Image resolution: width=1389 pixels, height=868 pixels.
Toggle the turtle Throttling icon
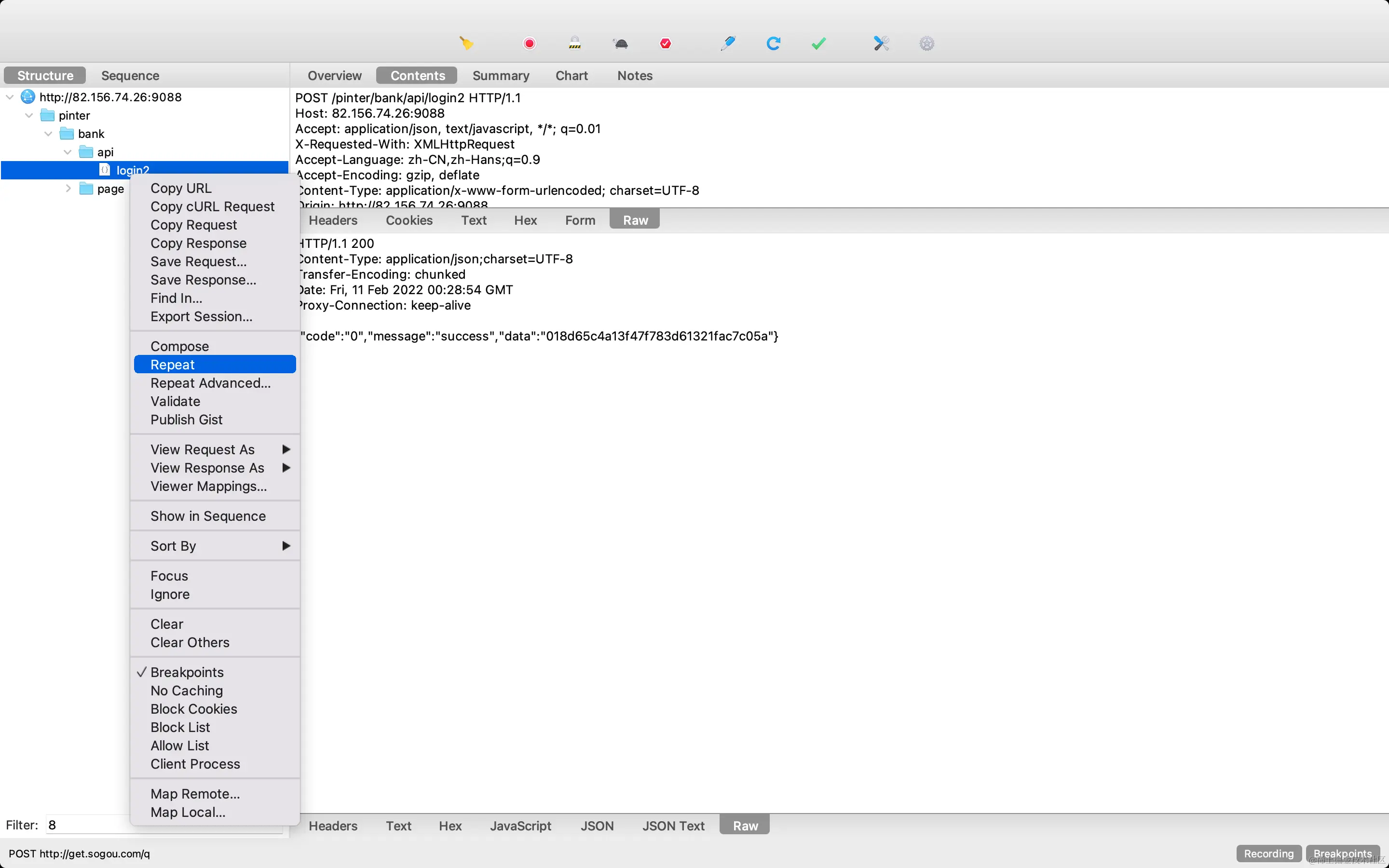(620, 43)
